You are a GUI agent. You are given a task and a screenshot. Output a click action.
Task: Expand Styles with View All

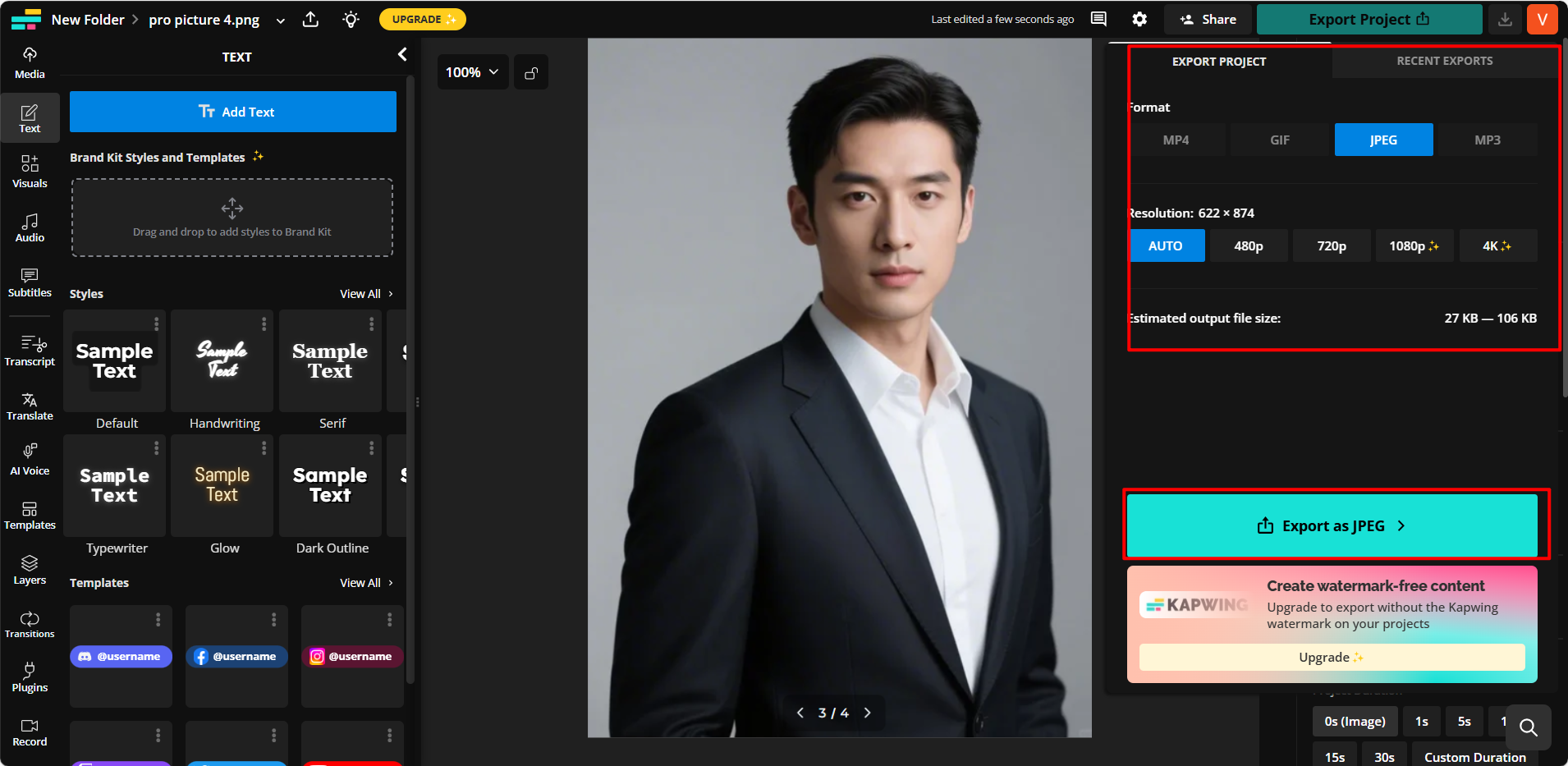366,294
